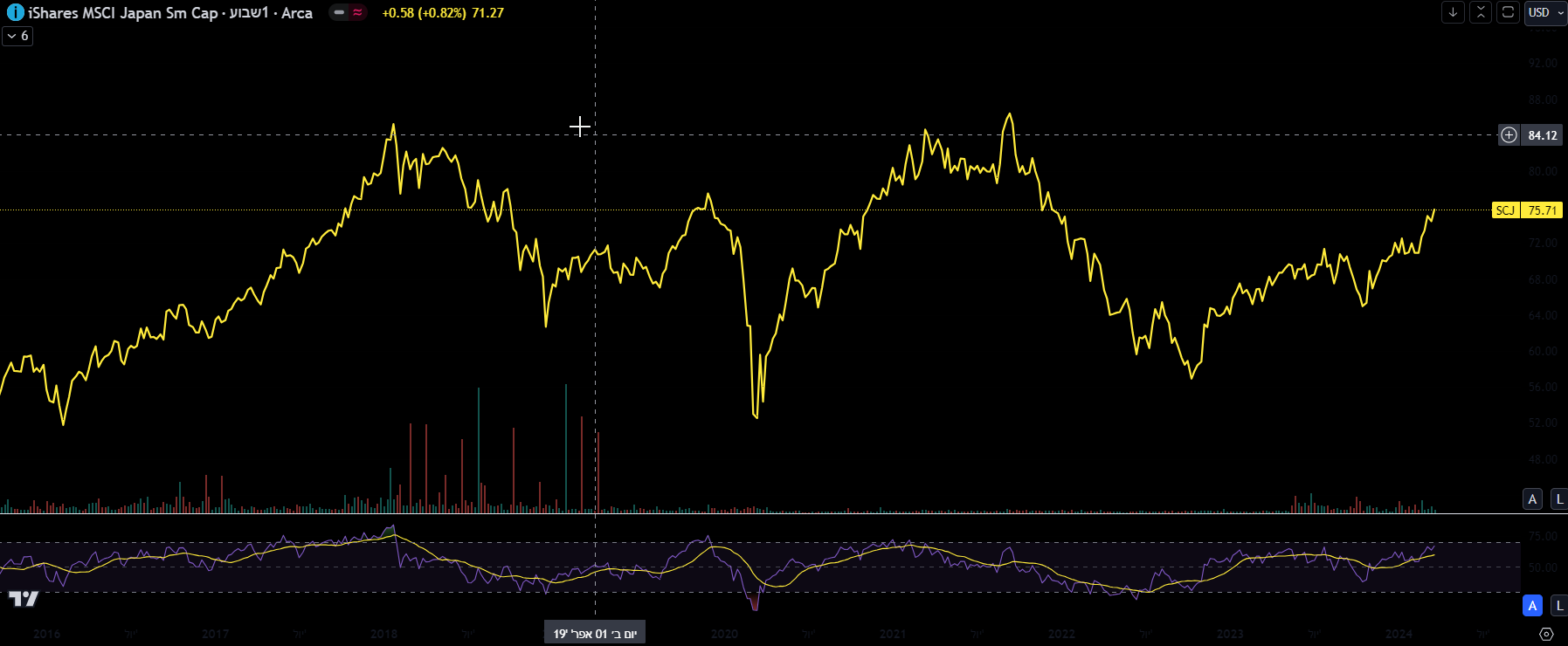Open chart settings hexagon gear icon

pos(1546,634)
